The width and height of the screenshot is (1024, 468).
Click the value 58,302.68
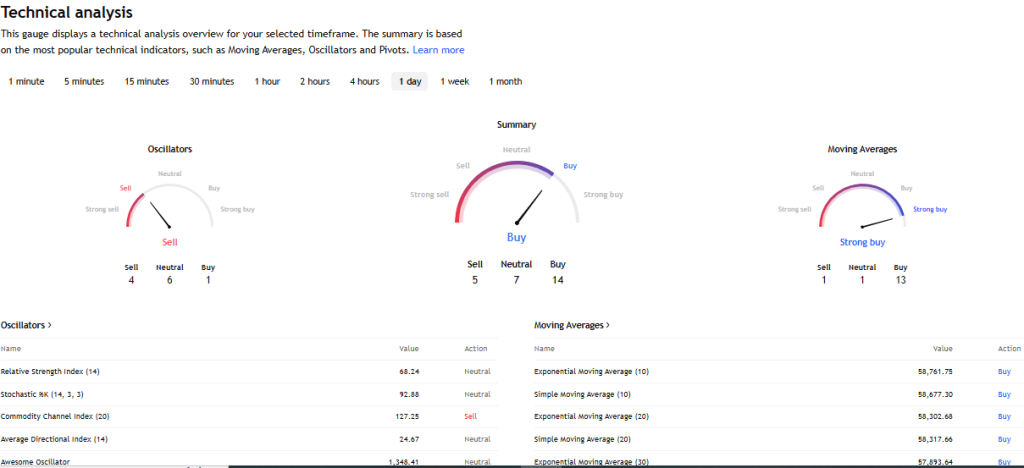(x=935, y=416)
